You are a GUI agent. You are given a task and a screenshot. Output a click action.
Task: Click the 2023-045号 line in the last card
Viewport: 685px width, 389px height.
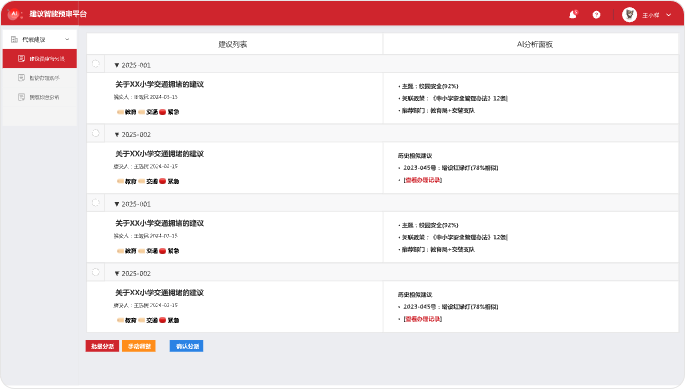(x=448, y=307)
